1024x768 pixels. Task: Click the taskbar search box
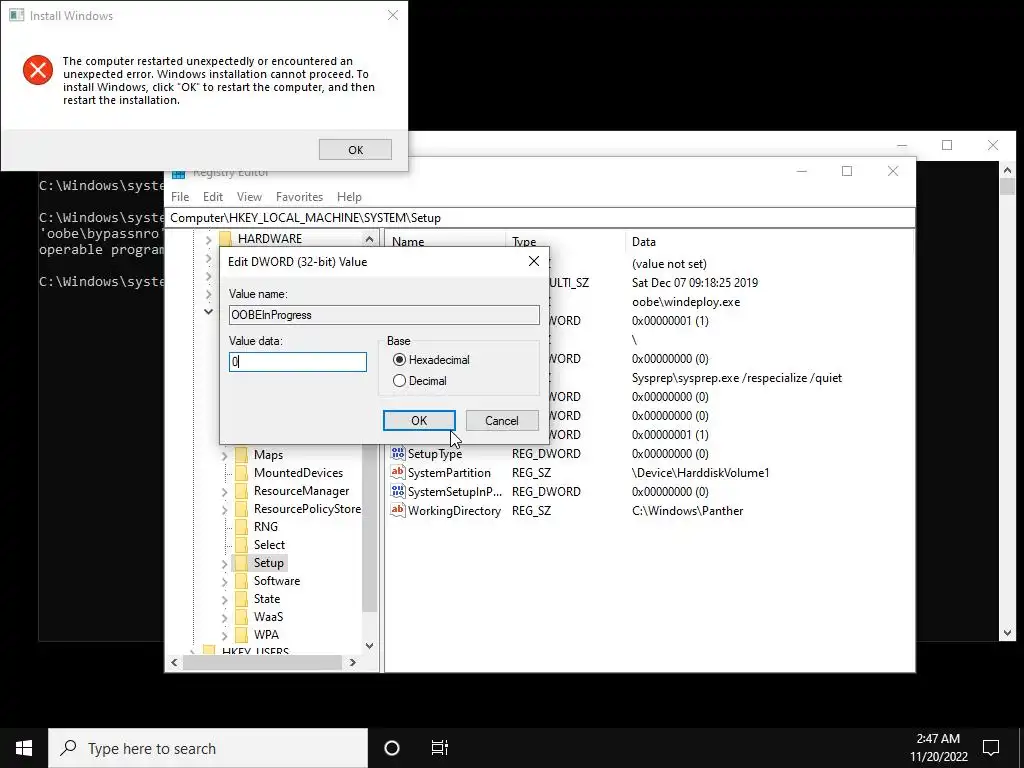(208, 748)
